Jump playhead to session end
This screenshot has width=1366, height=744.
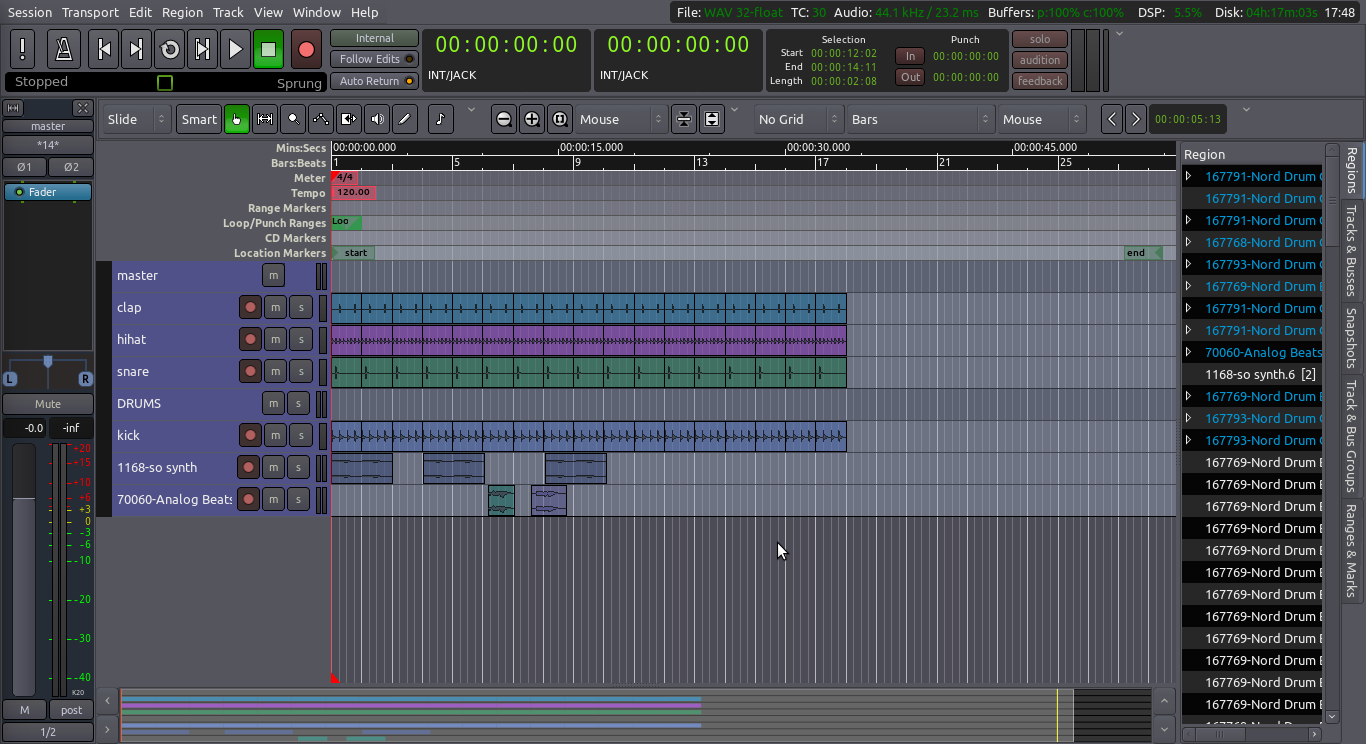136,49
